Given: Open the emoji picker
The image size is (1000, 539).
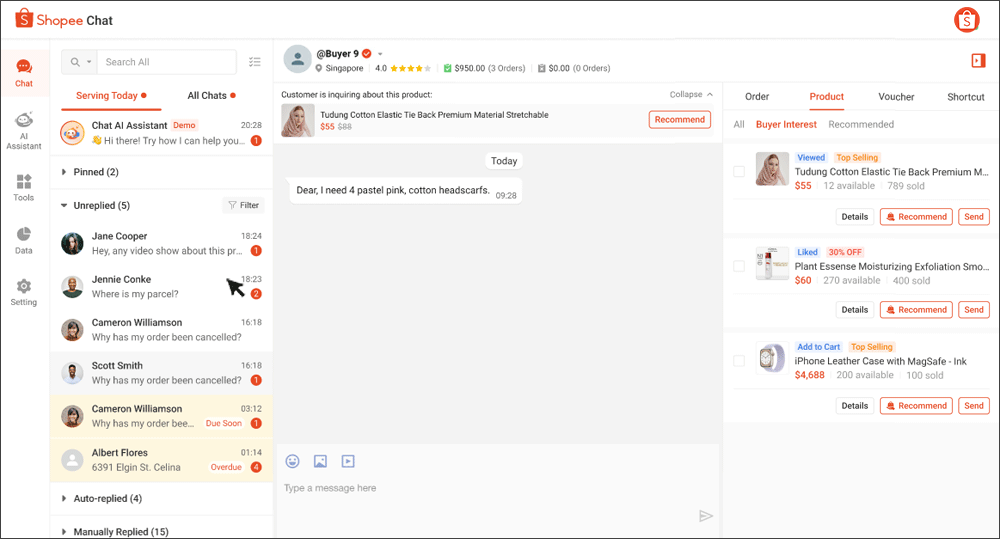Looking at the screenshot, I should point(293,461).
